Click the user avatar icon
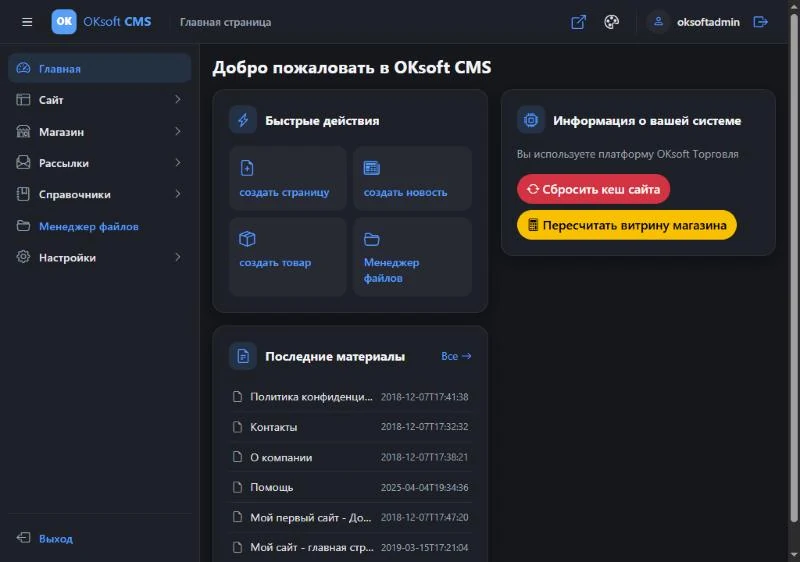Image resolution: width=800 pixels, height=562 pixels. [x=658, y=21]
